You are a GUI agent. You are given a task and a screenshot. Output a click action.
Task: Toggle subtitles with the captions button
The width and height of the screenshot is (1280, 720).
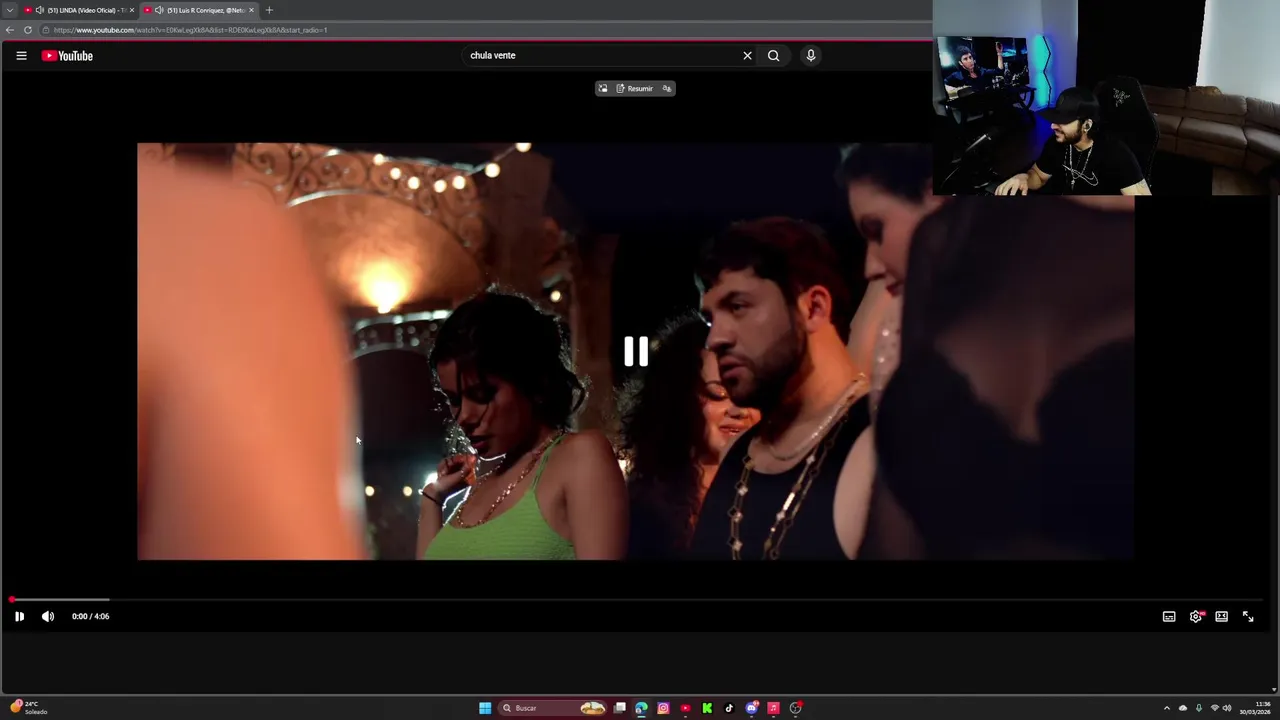point(1169,616)
